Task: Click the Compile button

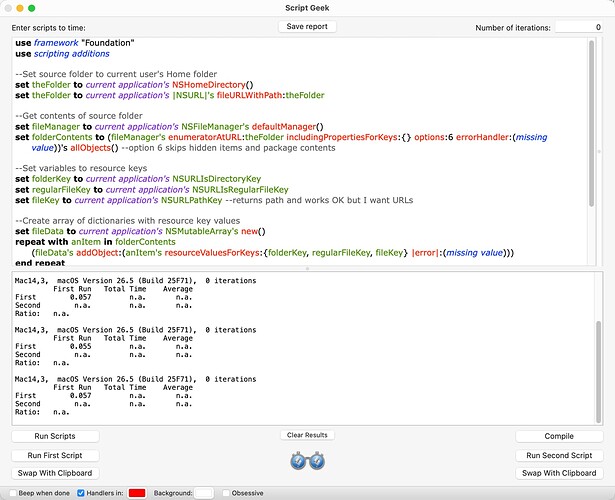Action: pos(559,436)
